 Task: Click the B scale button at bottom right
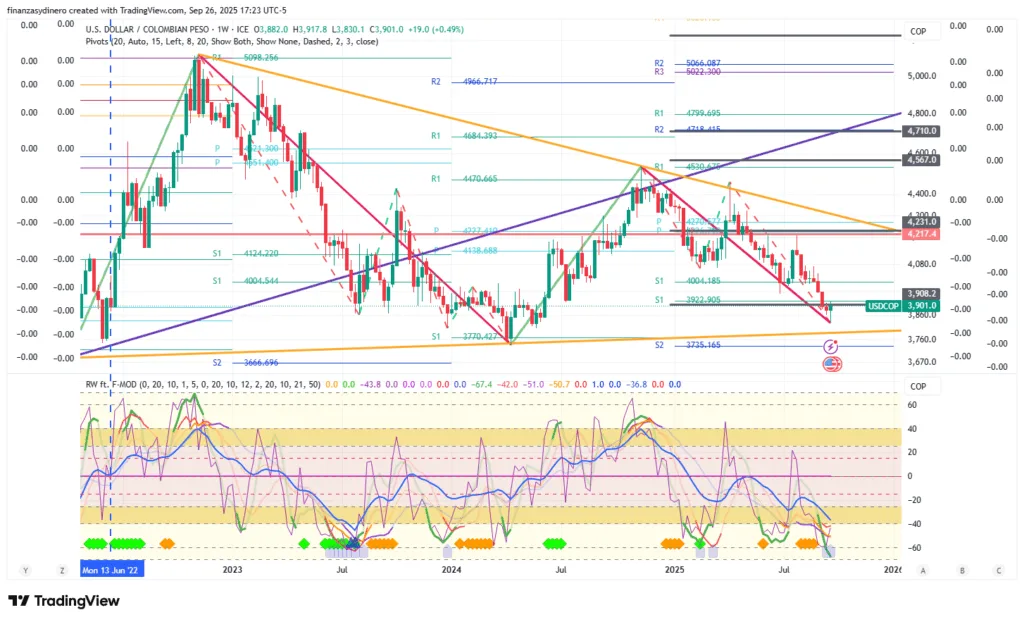pyautogui.click(x=961, y=570)
